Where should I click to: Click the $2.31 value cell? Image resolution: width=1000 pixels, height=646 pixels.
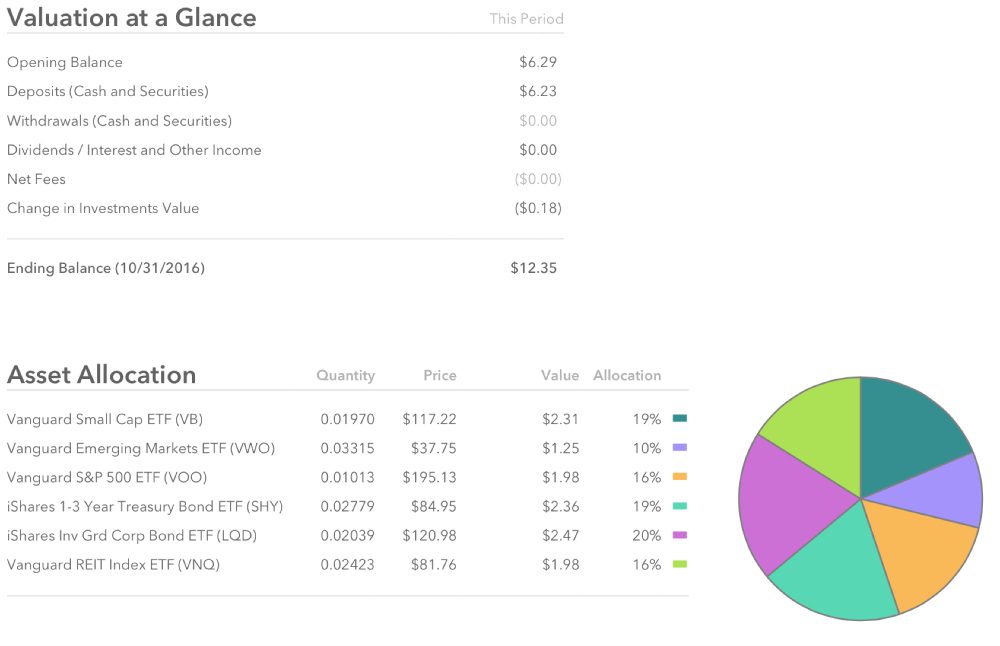560,420
